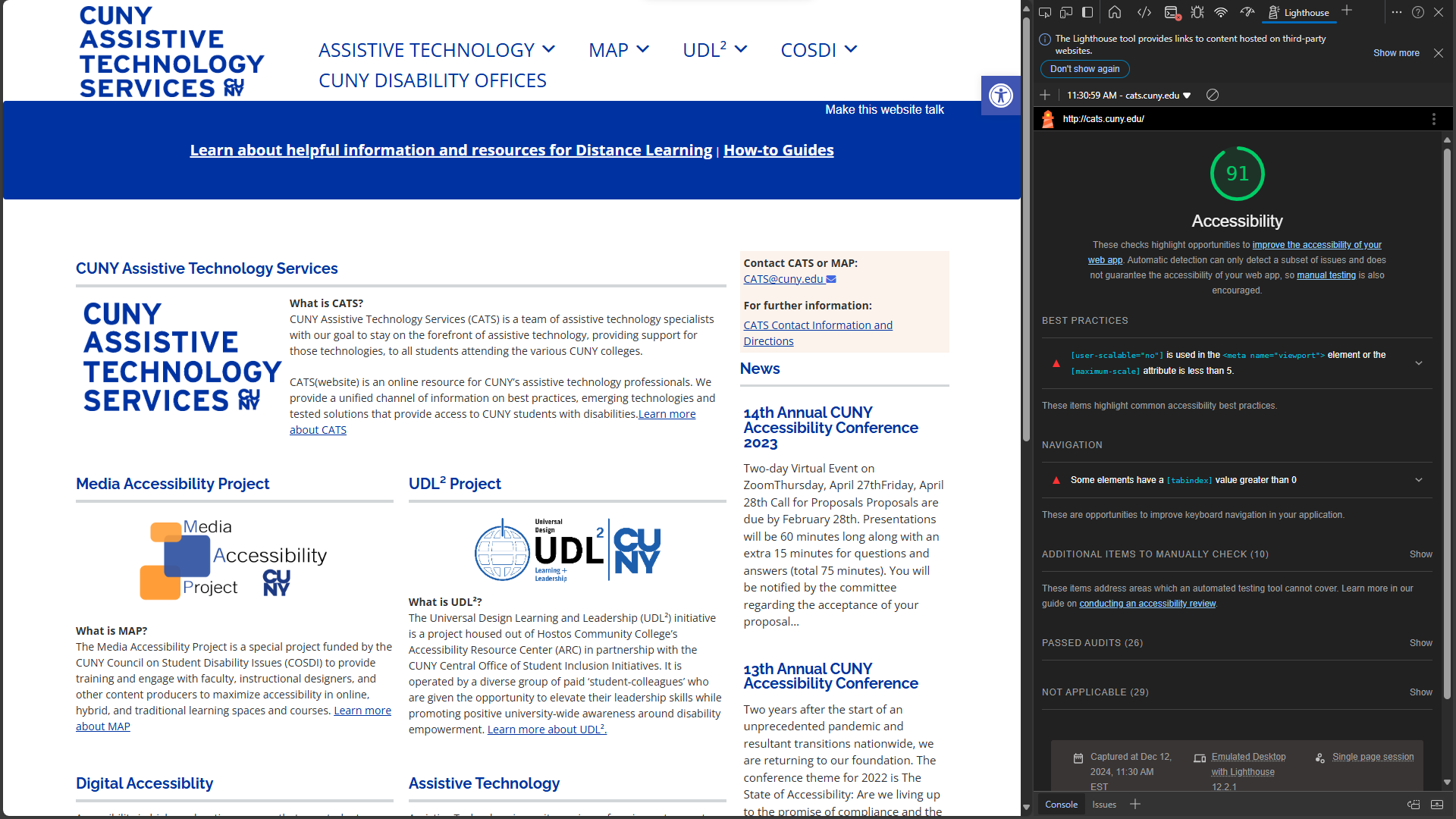Open the report selector 11:30:59 AM dropdown
This screenshot has width=1456, height=819.
1128,96
